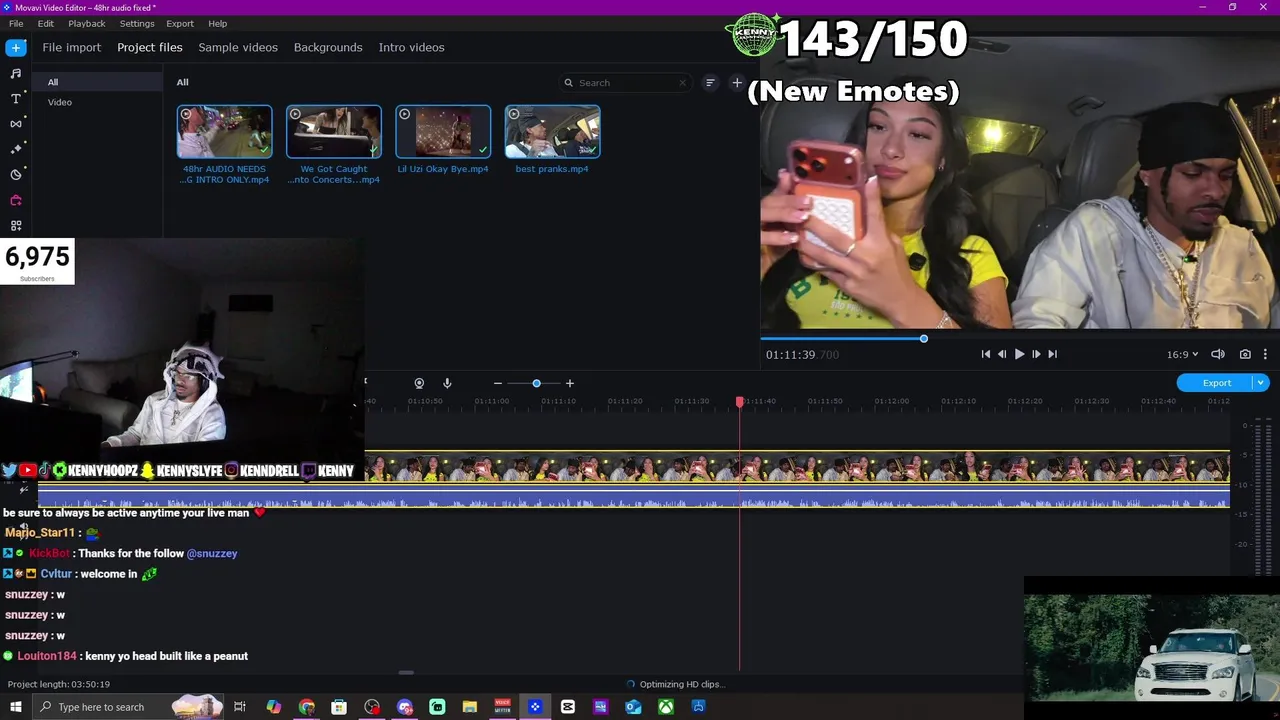Open the Sounds (music note) sidebar section
This screenshot has width=1280, height=720.
15,73
